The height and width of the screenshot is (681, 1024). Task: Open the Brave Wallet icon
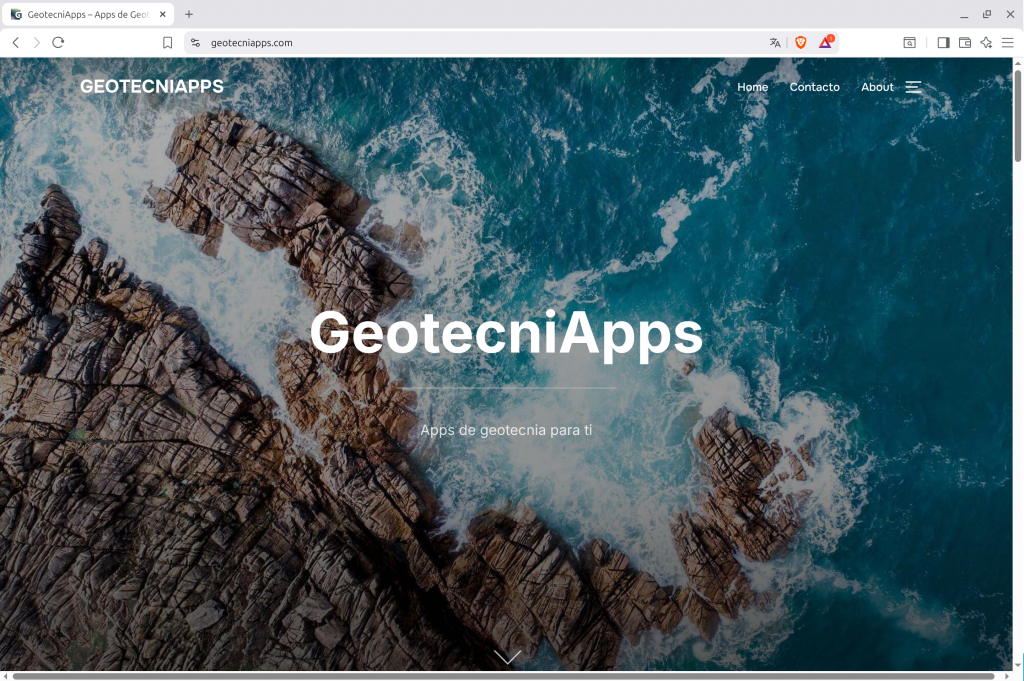coord(965,43)
